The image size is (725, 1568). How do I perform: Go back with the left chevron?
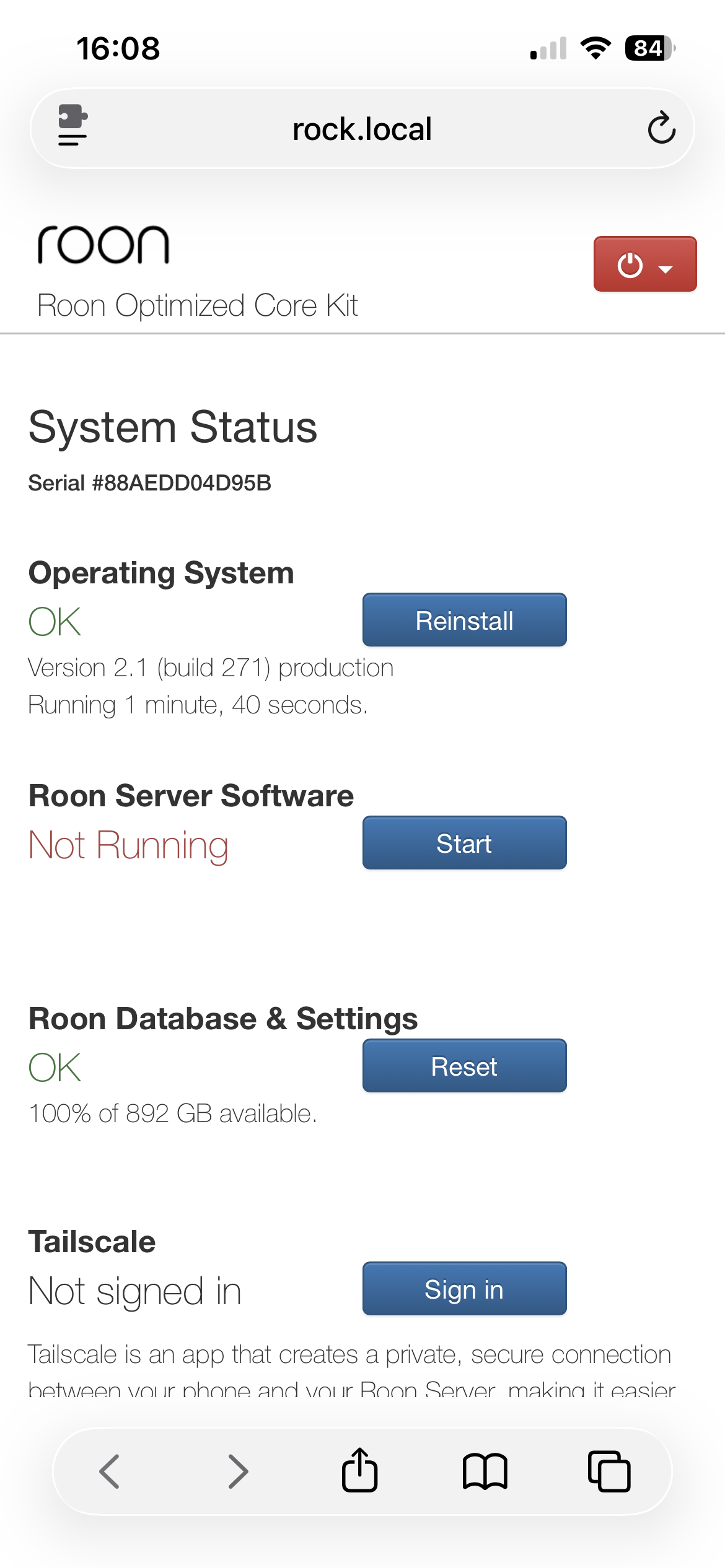point(109,1471)
